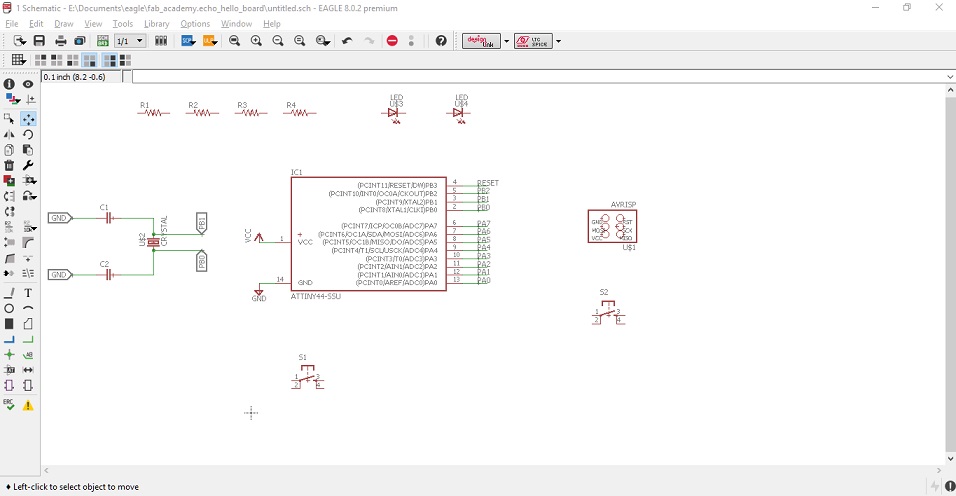Open the ULP run dropdown button

tap(210, 41)
